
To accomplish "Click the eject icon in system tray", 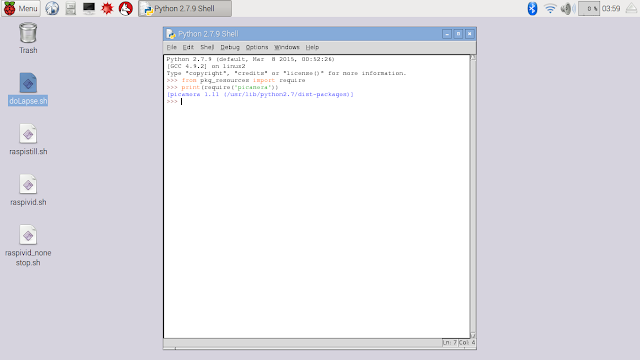I will (x=631, y=9).
